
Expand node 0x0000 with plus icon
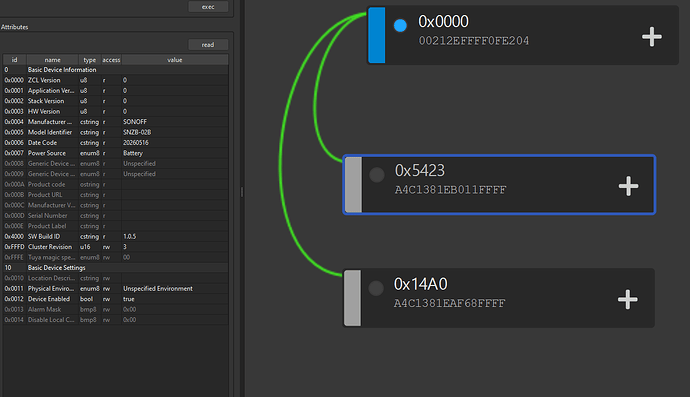pyautogui.click(x=652, y=37)
